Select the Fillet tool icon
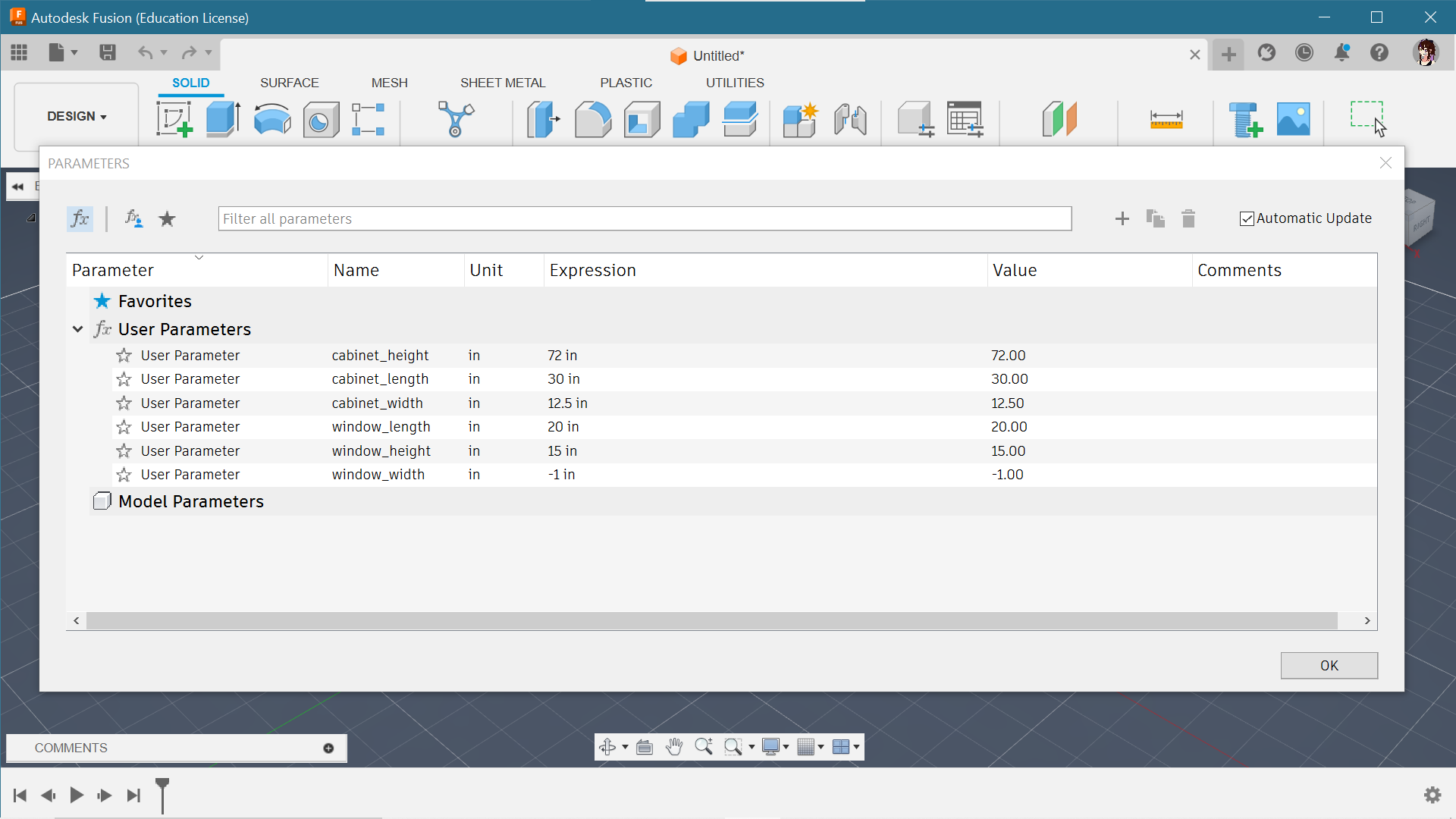Viewport: 1456px width, 819px height. (x=593, y=120)
